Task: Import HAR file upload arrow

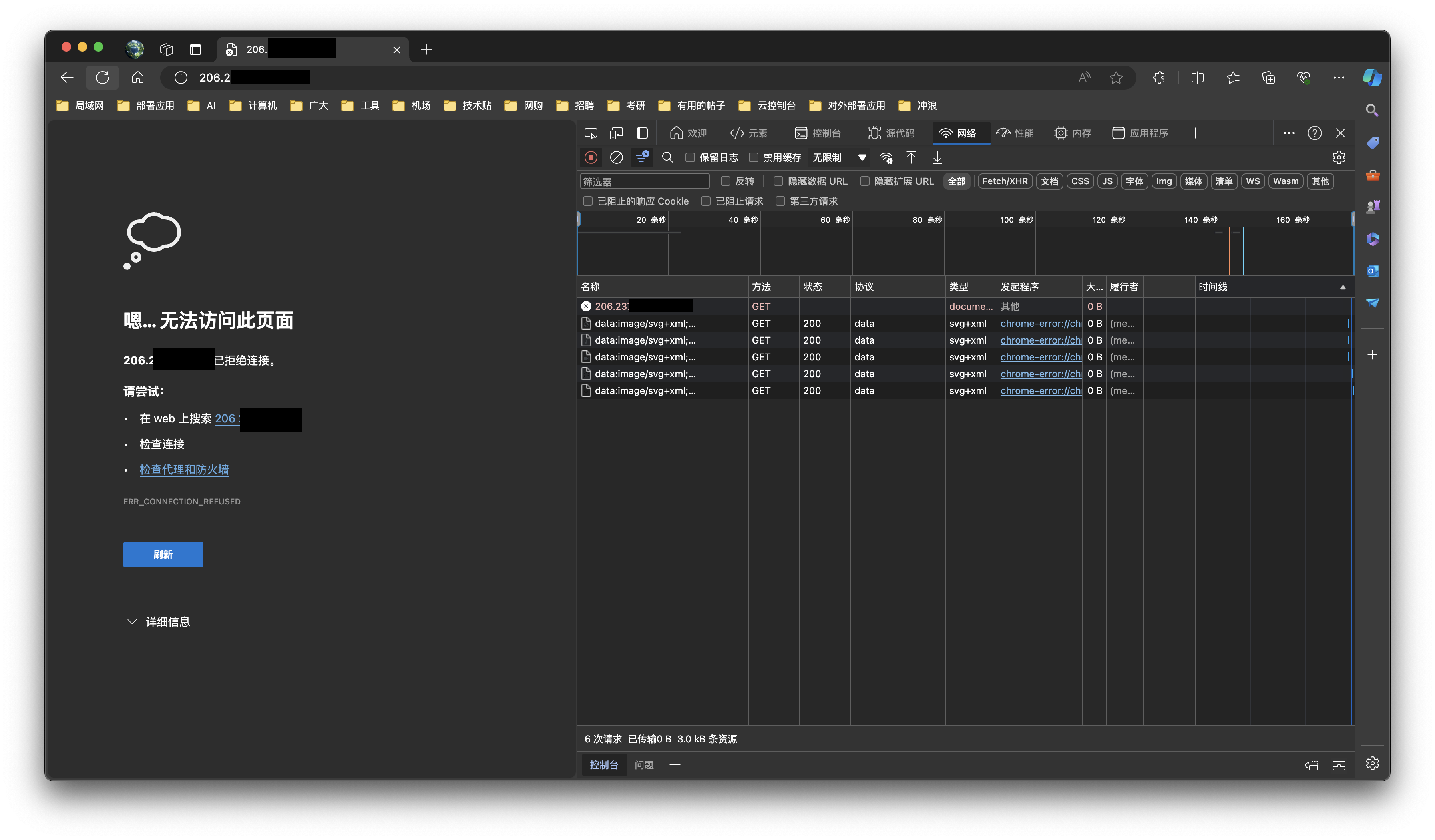Action: (911, 157)
